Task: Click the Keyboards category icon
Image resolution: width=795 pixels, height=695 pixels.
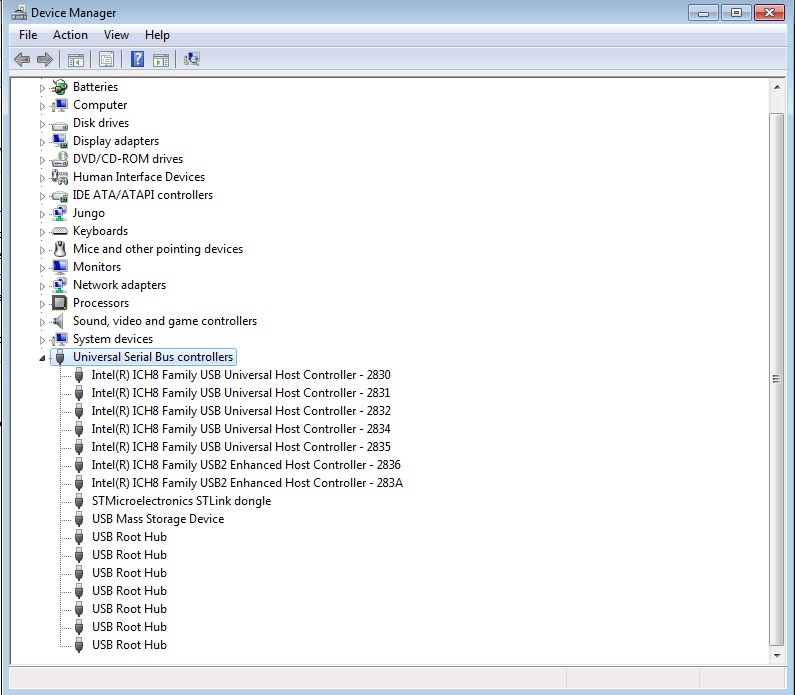Action: (x=59, y=231)
